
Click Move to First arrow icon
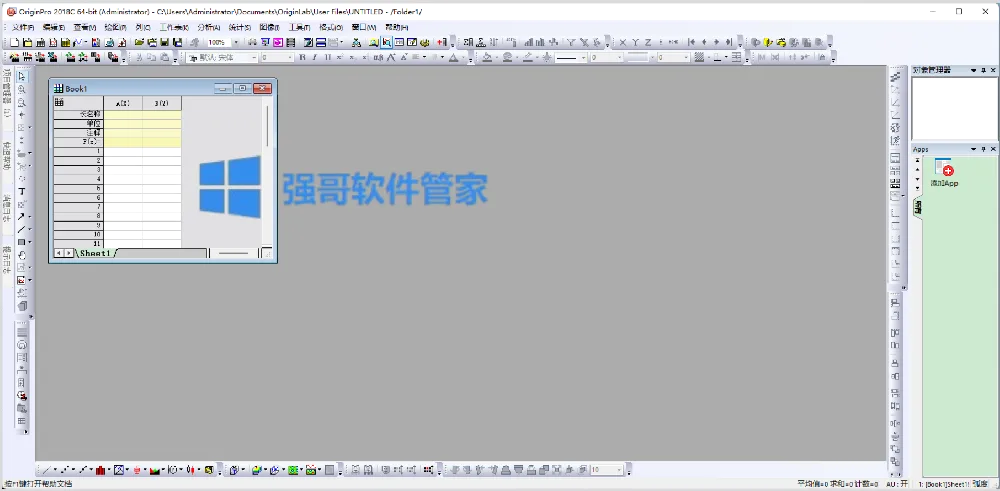pos(691,42)
